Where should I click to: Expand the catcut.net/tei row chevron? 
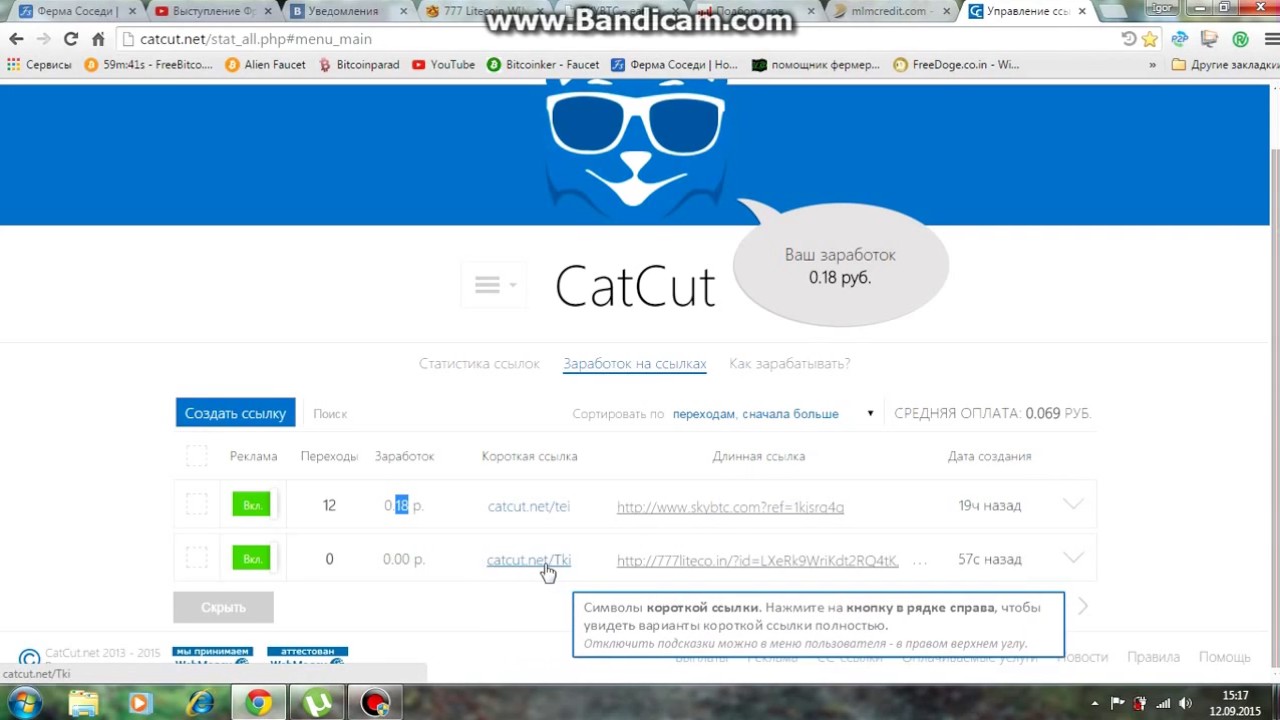1073,504
